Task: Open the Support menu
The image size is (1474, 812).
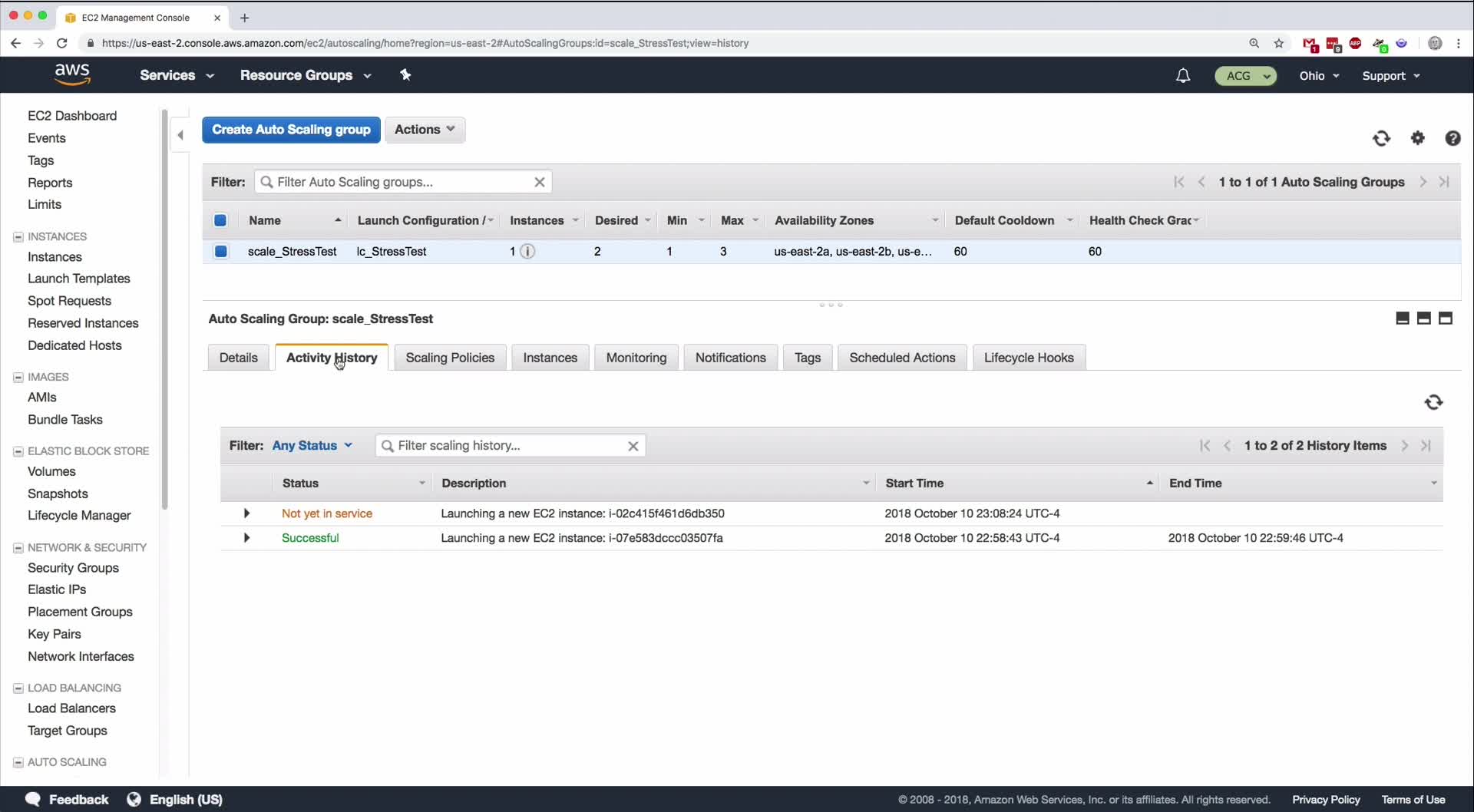Action: tap(1391, 76)
